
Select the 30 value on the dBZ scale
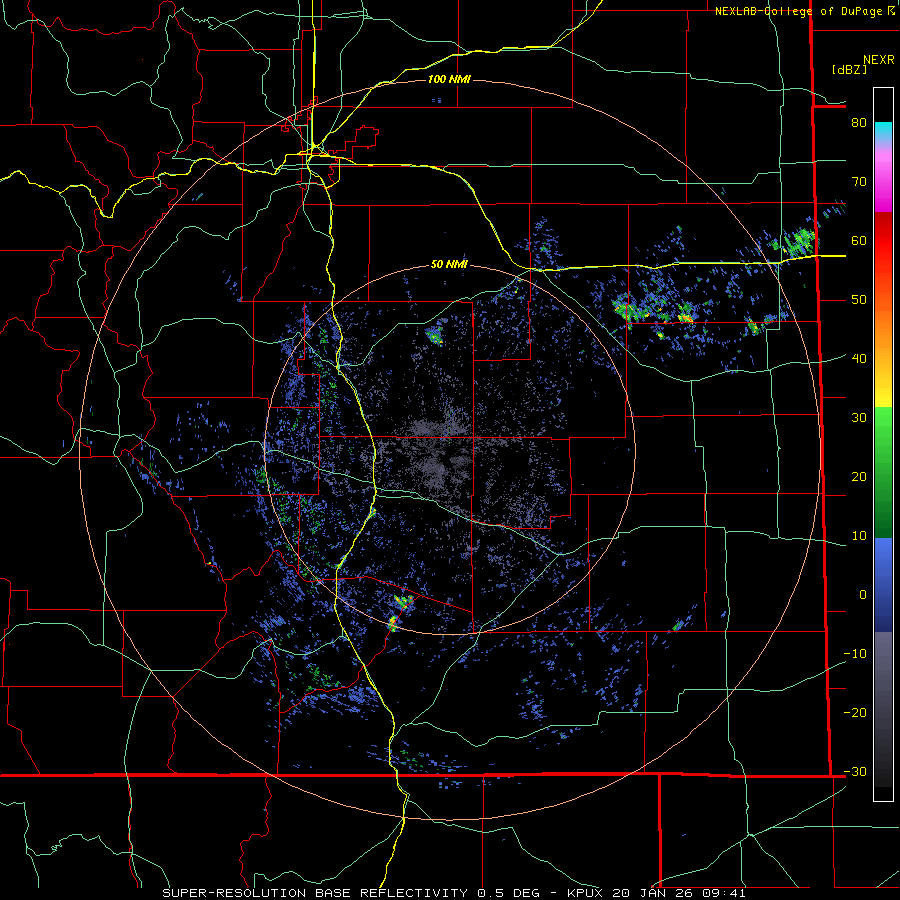(x=859, y=417)
